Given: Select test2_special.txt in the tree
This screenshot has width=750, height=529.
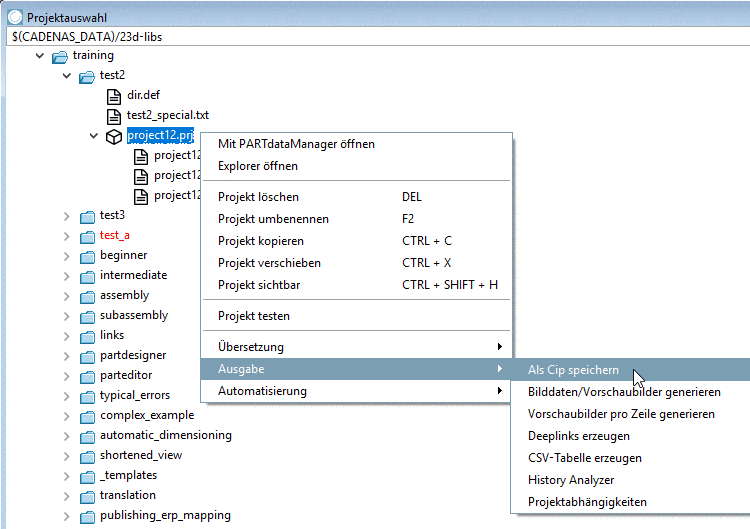Looking at the screenshot, I should click(x=167, y=115).
